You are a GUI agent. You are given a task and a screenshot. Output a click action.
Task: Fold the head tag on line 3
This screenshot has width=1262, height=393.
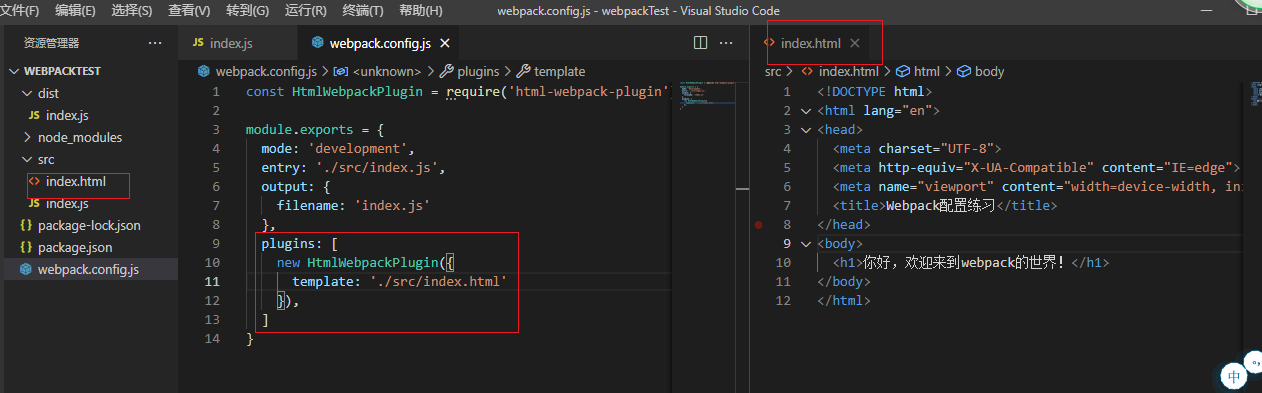(x=806, y=130)
